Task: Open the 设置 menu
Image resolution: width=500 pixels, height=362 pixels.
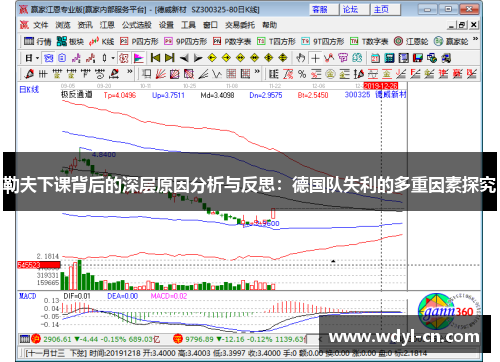Action: point(166,25)
